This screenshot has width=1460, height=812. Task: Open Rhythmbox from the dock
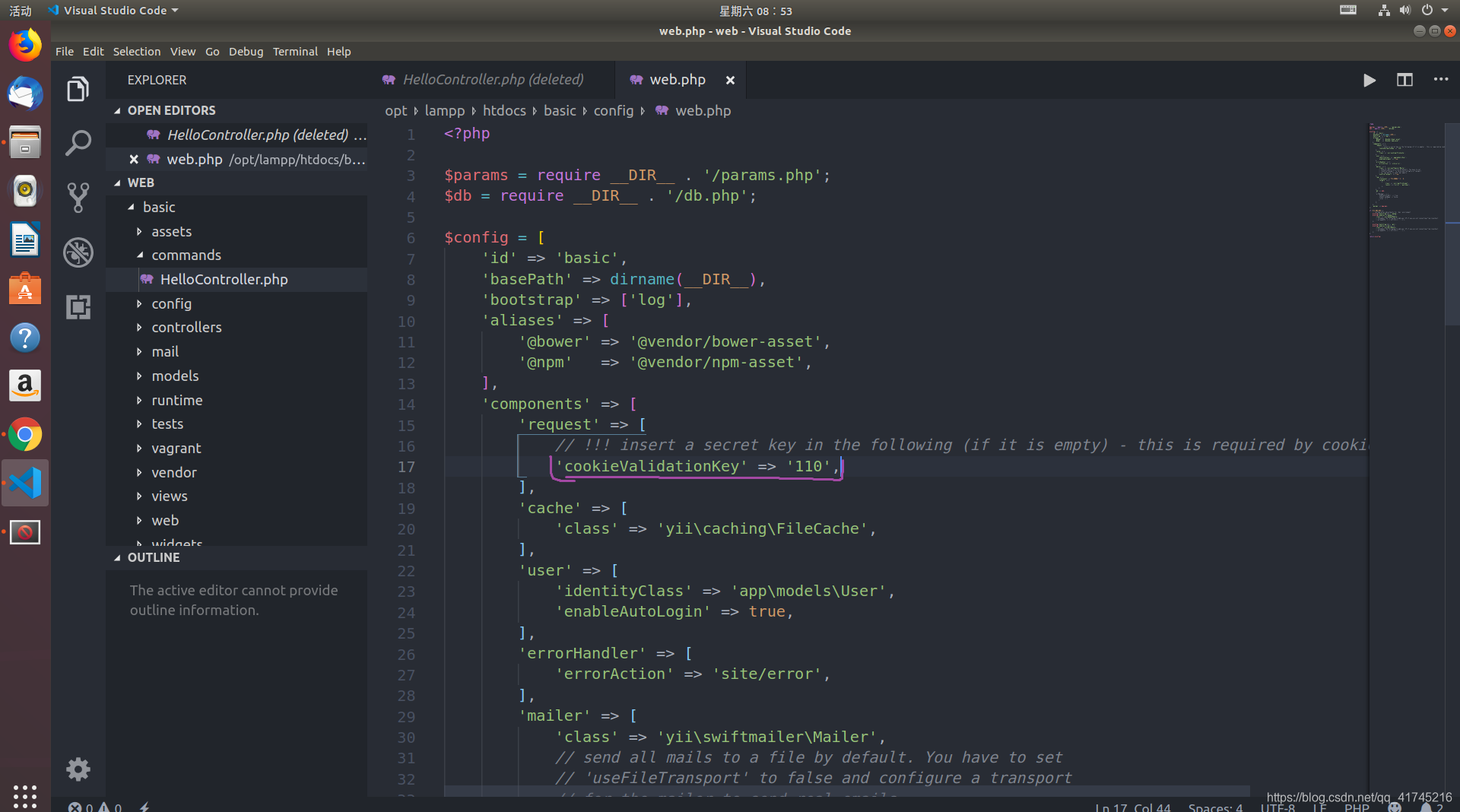click(25, 191)
